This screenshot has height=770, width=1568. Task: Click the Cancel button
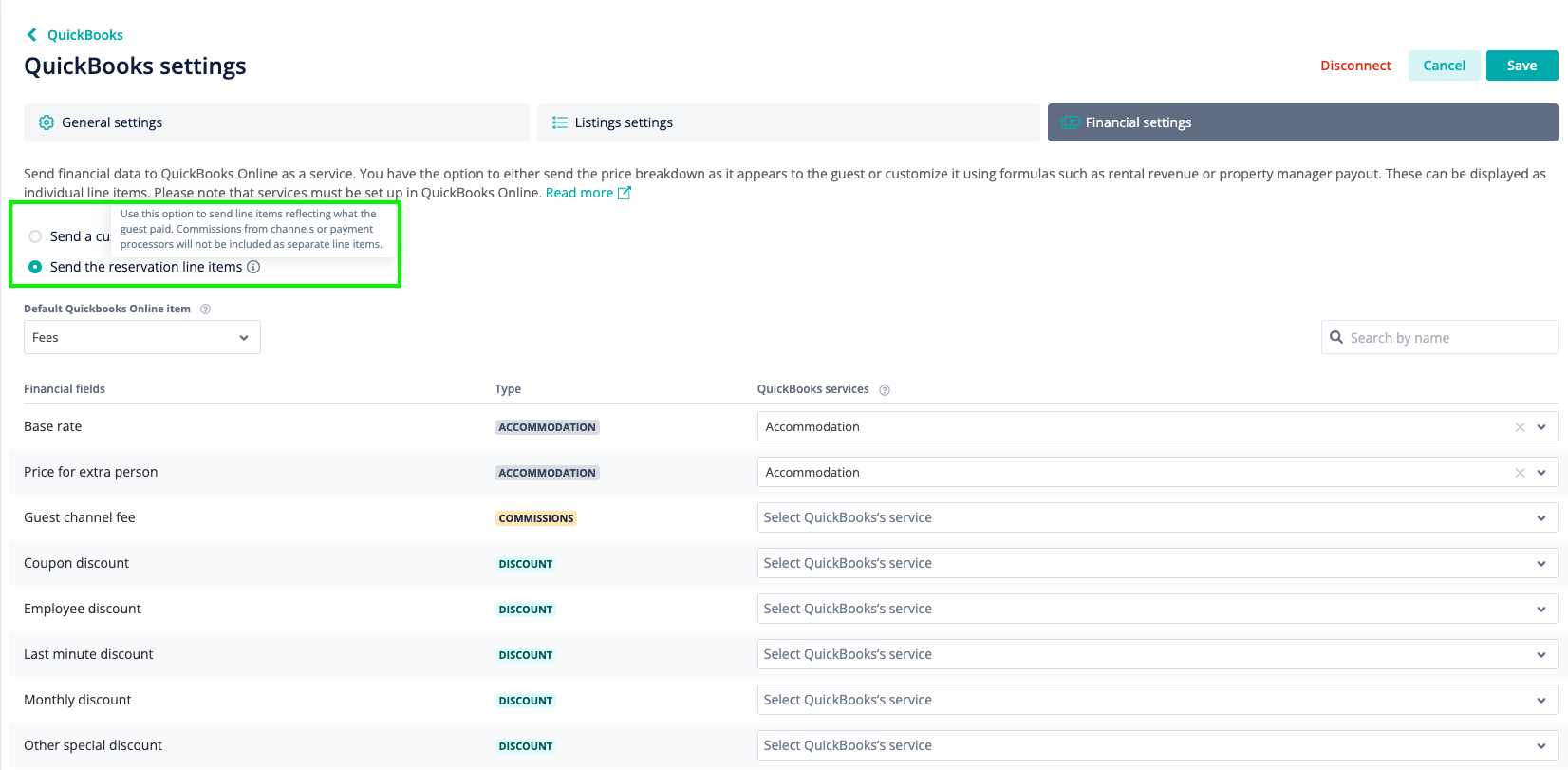tap(1444, 66)
